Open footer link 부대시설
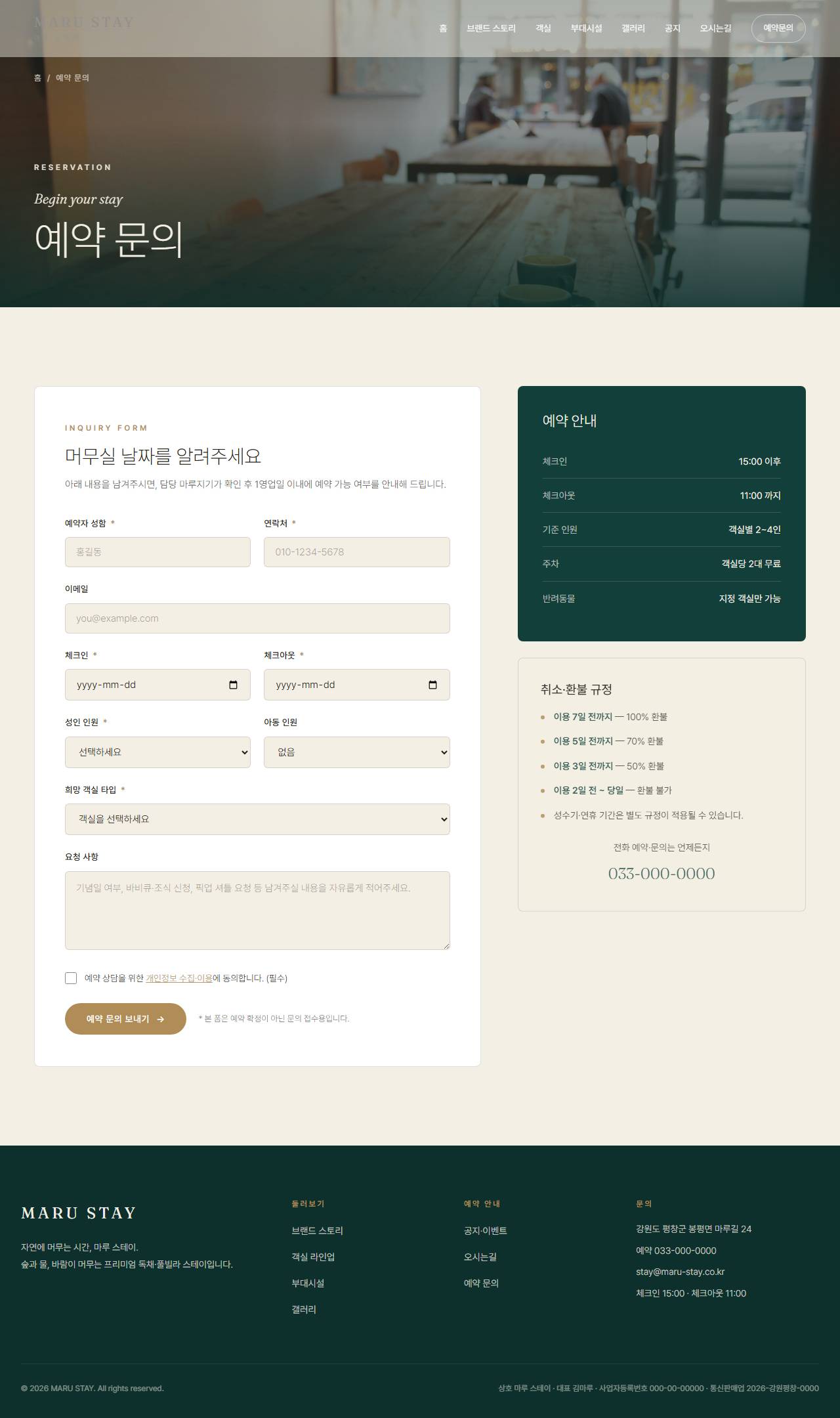The image size is (840, 1418). (308, 1283)
